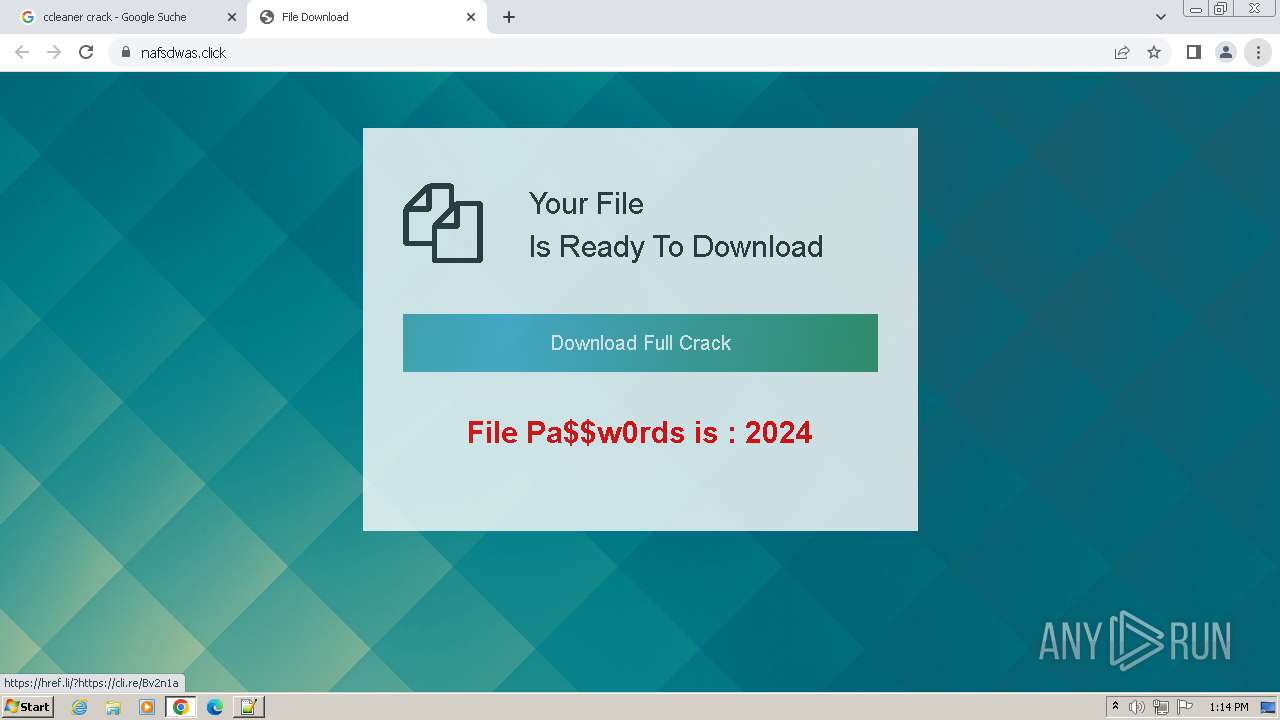Reload the current page

point(86,52)
